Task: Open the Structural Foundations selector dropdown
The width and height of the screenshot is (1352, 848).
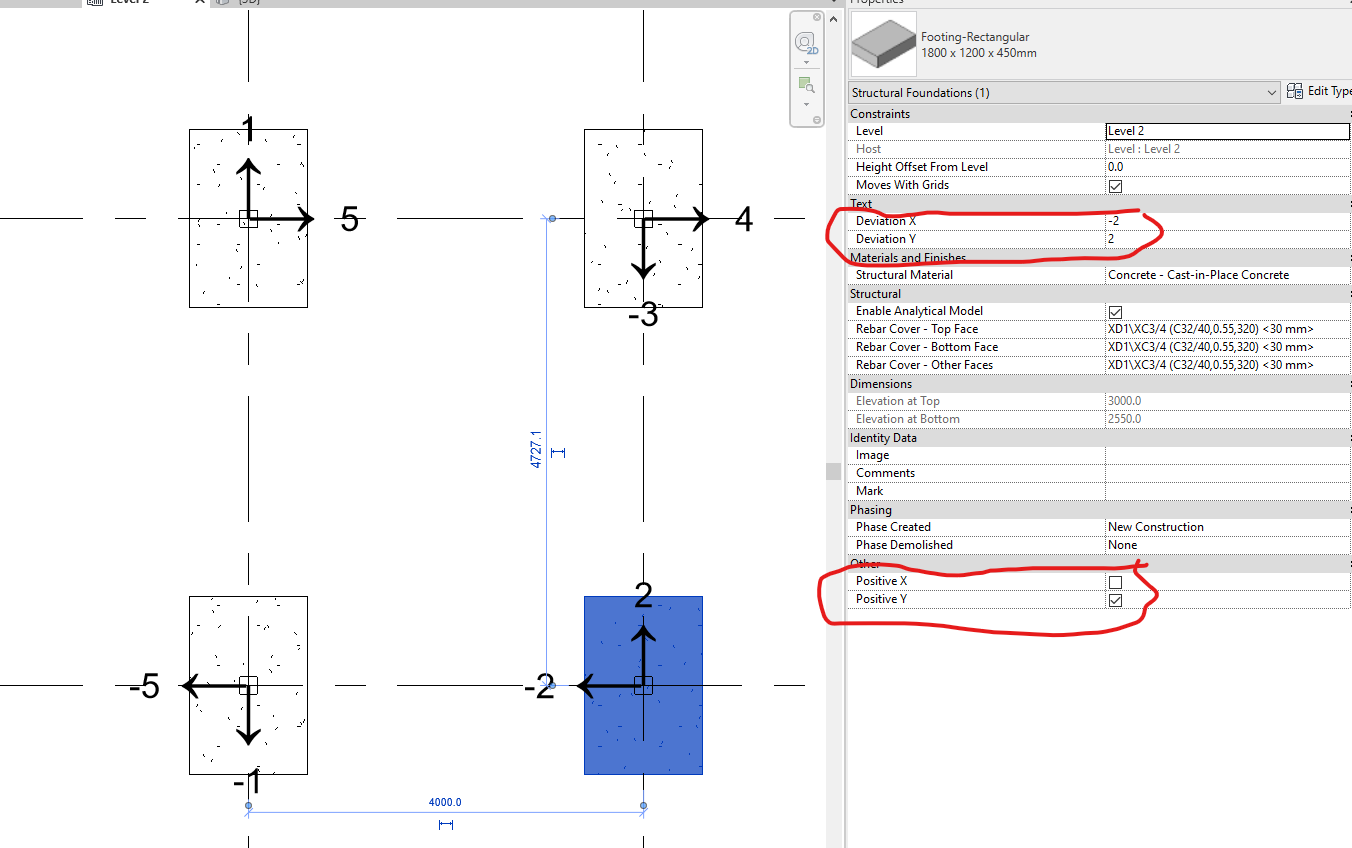Action: [x=1274, y=92]
